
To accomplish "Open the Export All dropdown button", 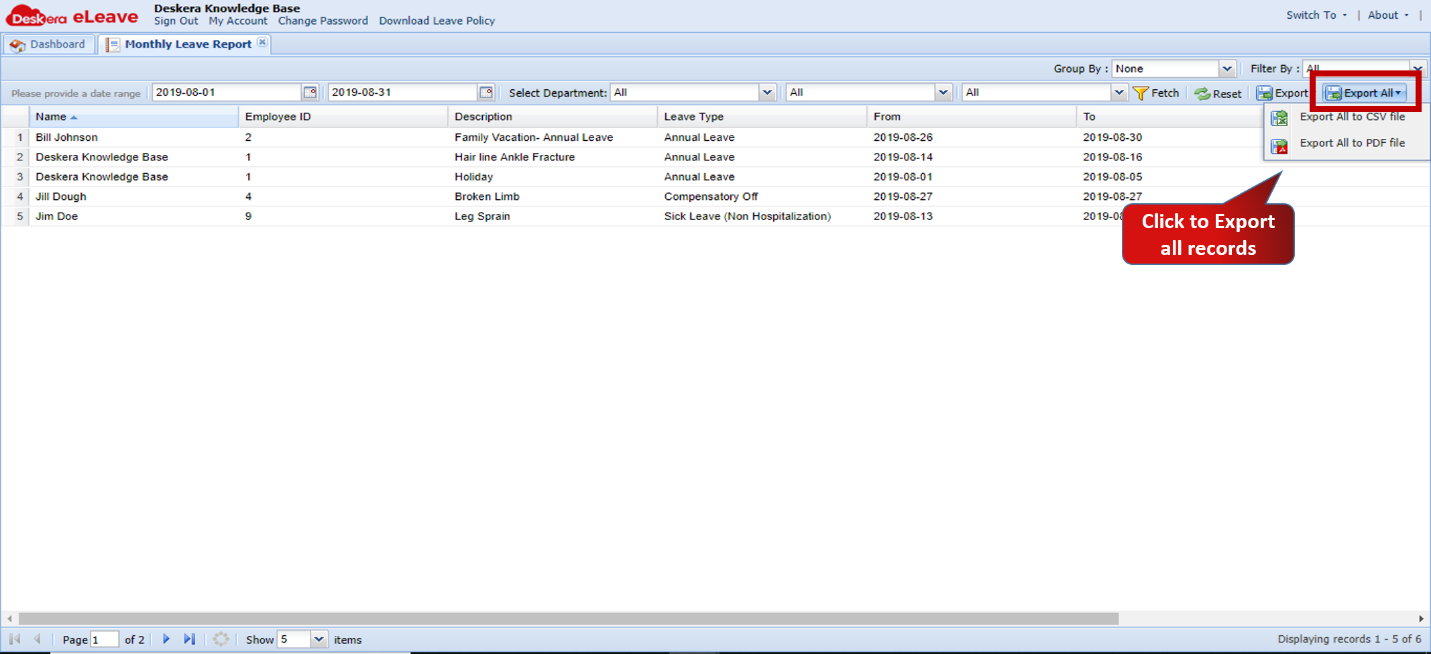I will point(1365,93).
